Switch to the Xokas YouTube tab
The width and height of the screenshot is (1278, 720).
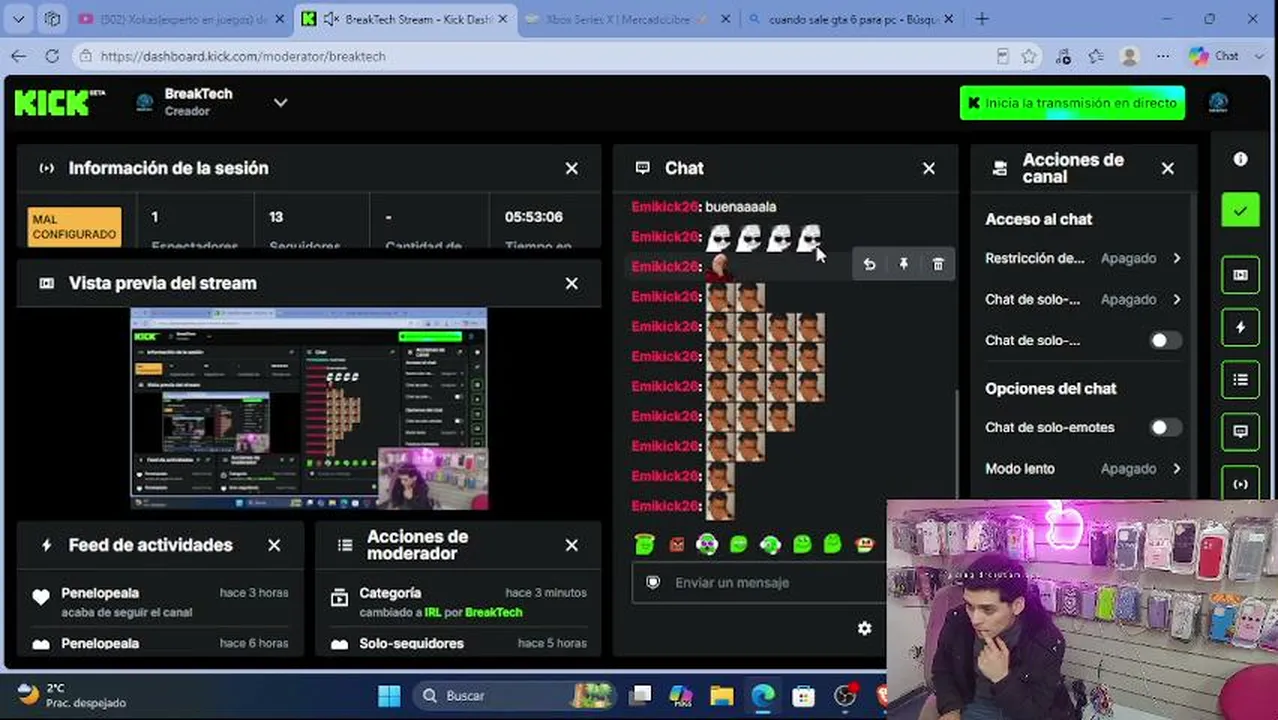click(x=182, y=18)
